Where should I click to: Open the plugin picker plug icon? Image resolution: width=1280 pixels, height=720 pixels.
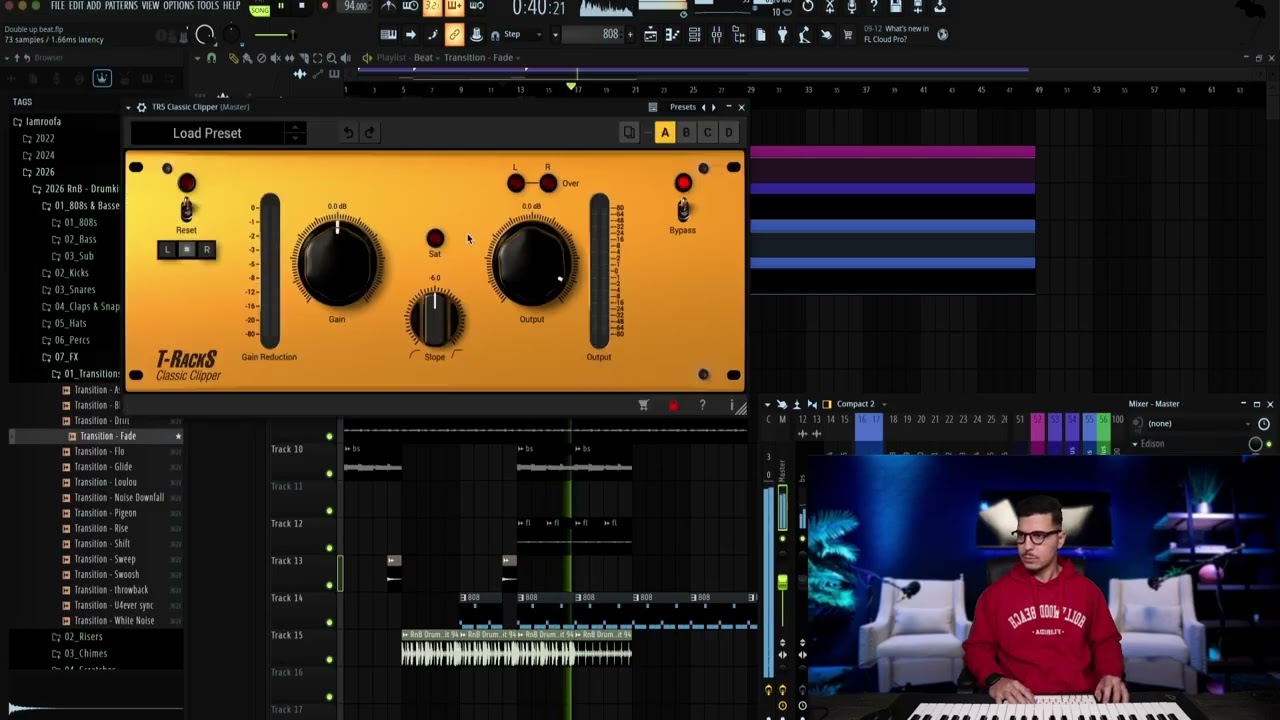point(782,34)
